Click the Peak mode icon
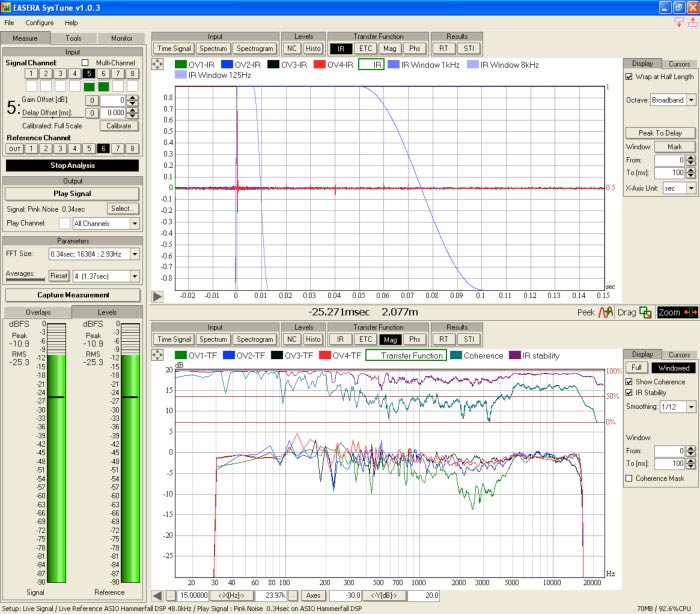The width and height of the screenshot is (700, 614). click(x=604, y=312)
